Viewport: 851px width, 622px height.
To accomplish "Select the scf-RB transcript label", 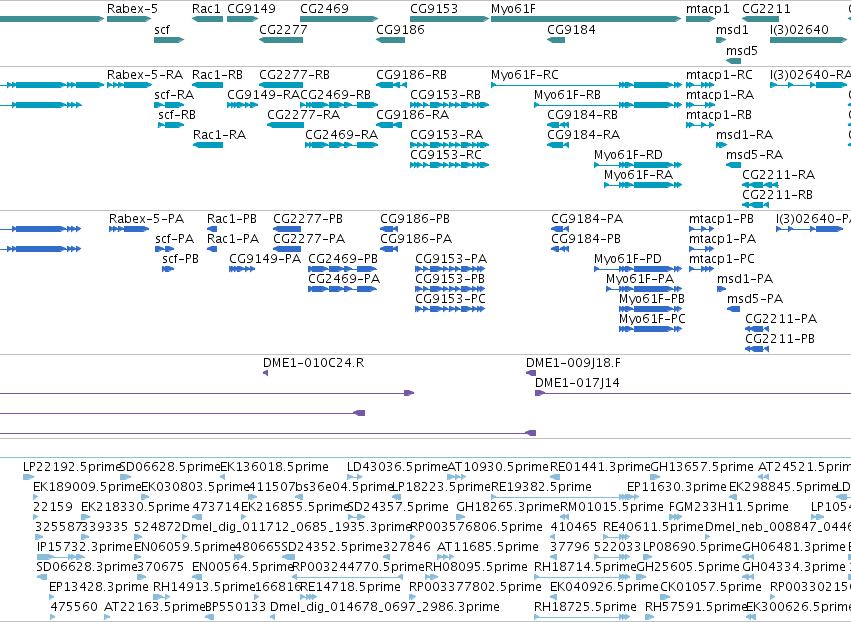I will pyautogui.click(x=177, y=115).
